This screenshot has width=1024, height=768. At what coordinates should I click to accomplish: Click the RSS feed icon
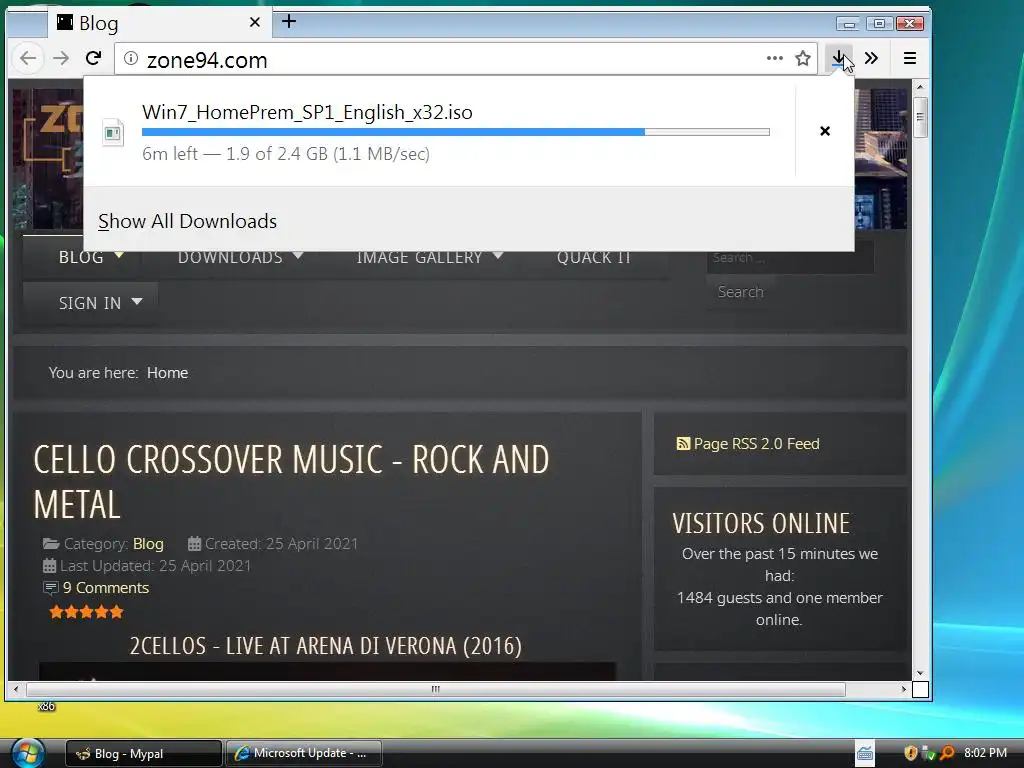point(683,444)
